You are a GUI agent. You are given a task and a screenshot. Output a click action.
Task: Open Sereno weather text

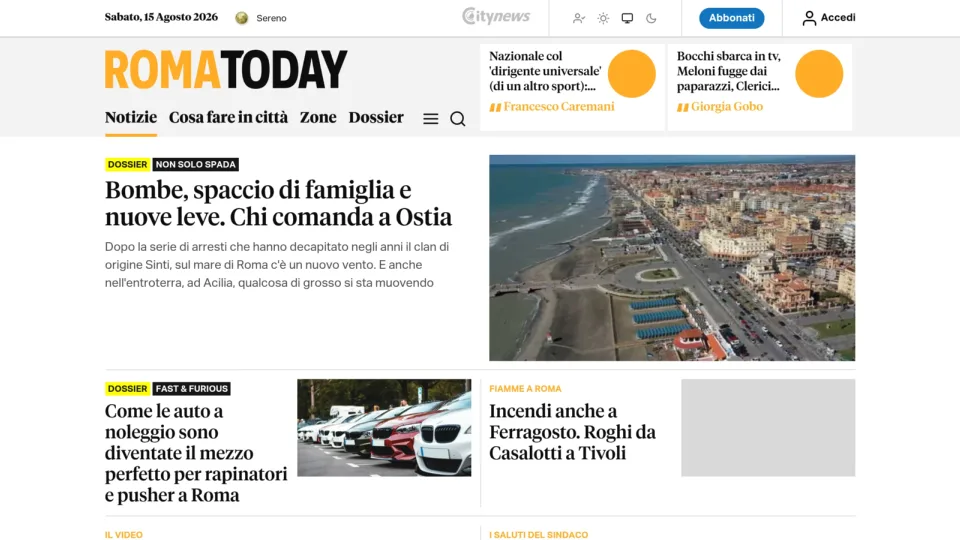[x=271, y=18]
